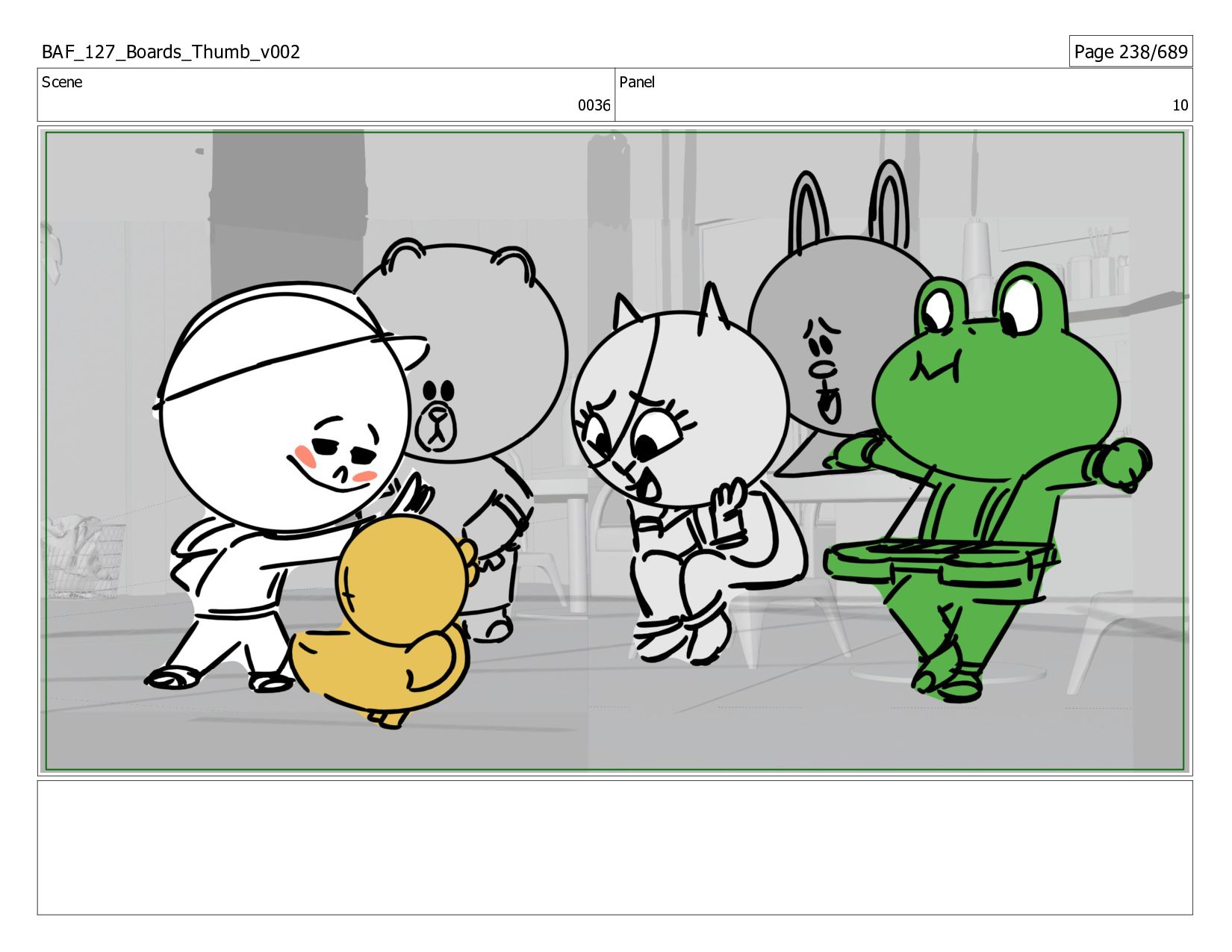Viewport: 1232px width, 952px height.
Task: Click the Page 238/689 box
Action: click(1130, 52)
